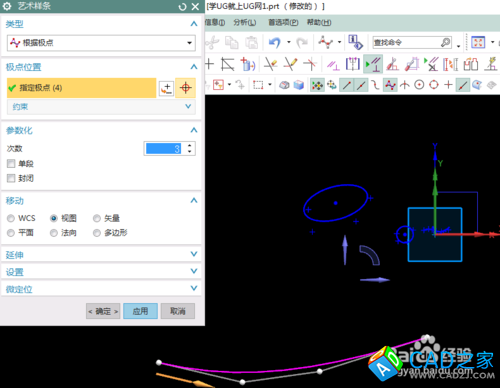Image resolution: width=500 pixels, height=388 pixels.
Task: Click the magnifier icon in command finder
Action: pos(445,42)
